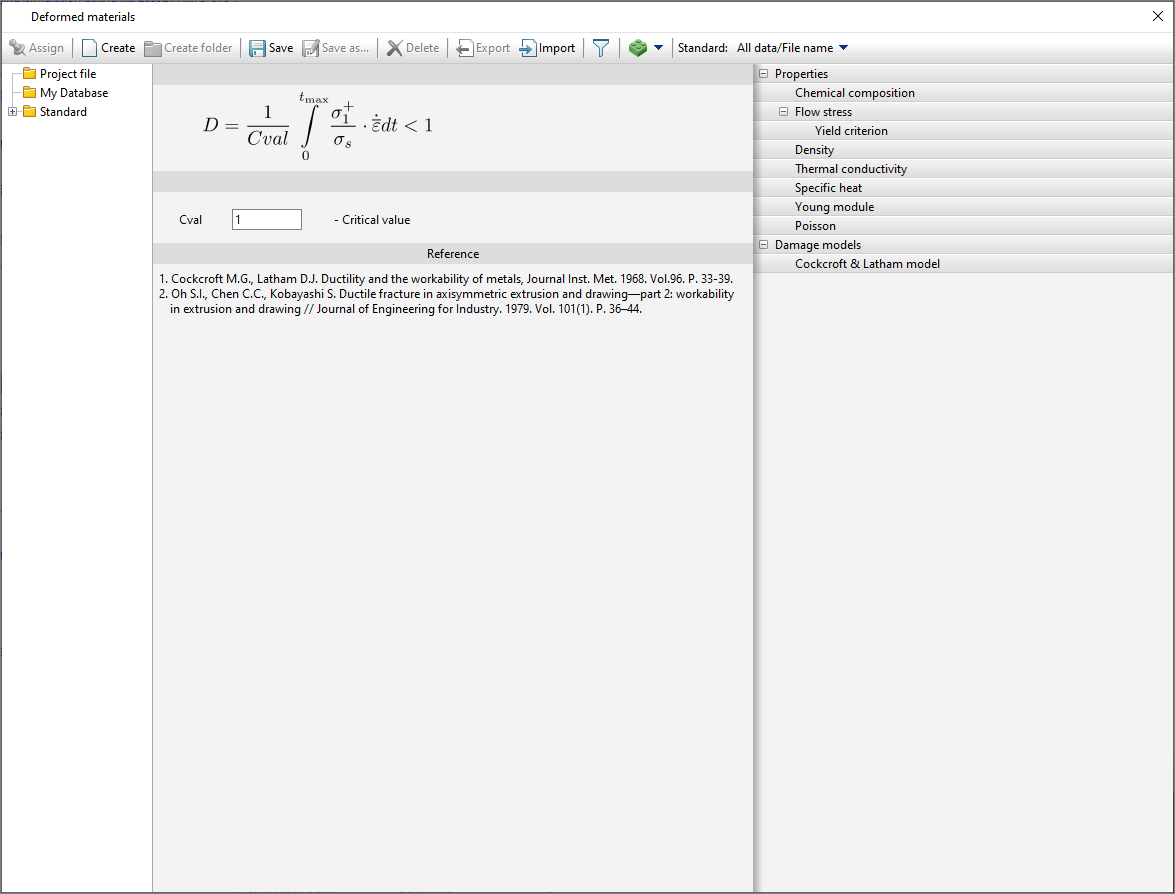Click the Save disk icon
This screenshot has height=894, width=1175.
[x=258, y=48]
